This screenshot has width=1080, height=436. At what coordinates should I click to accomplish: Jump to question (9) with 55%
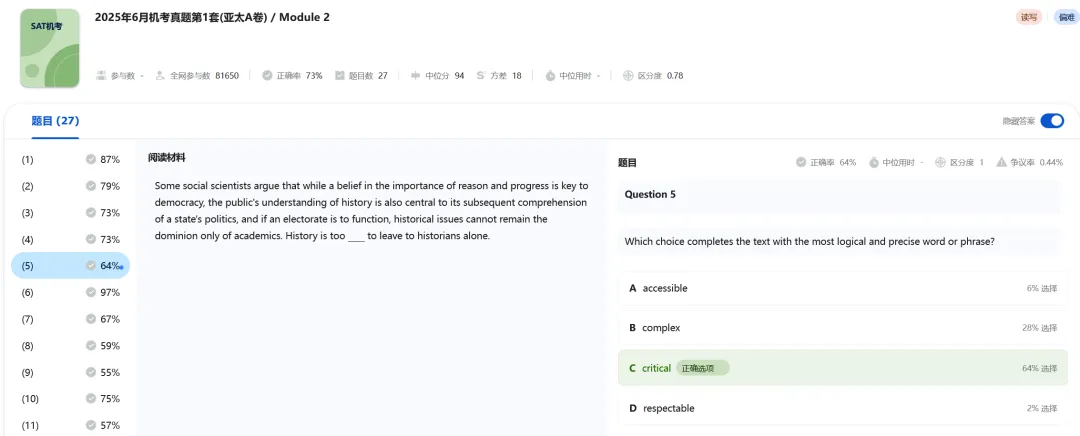coord(70,372)
